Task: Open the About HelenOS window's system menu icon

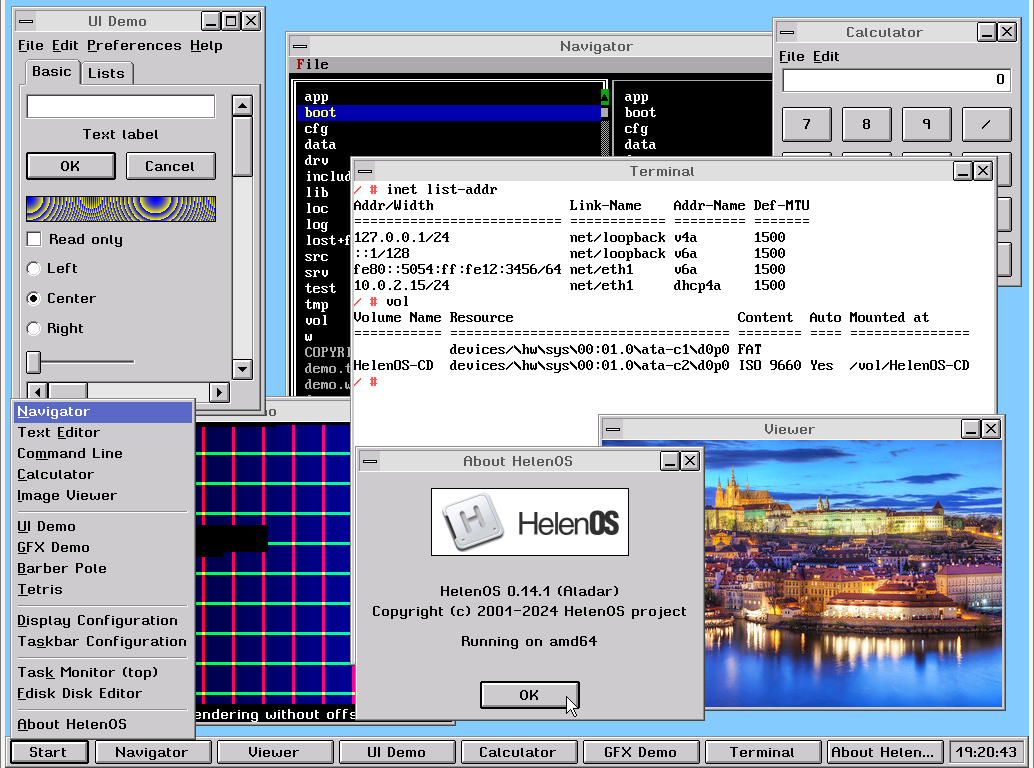Action: pos(370,461)
